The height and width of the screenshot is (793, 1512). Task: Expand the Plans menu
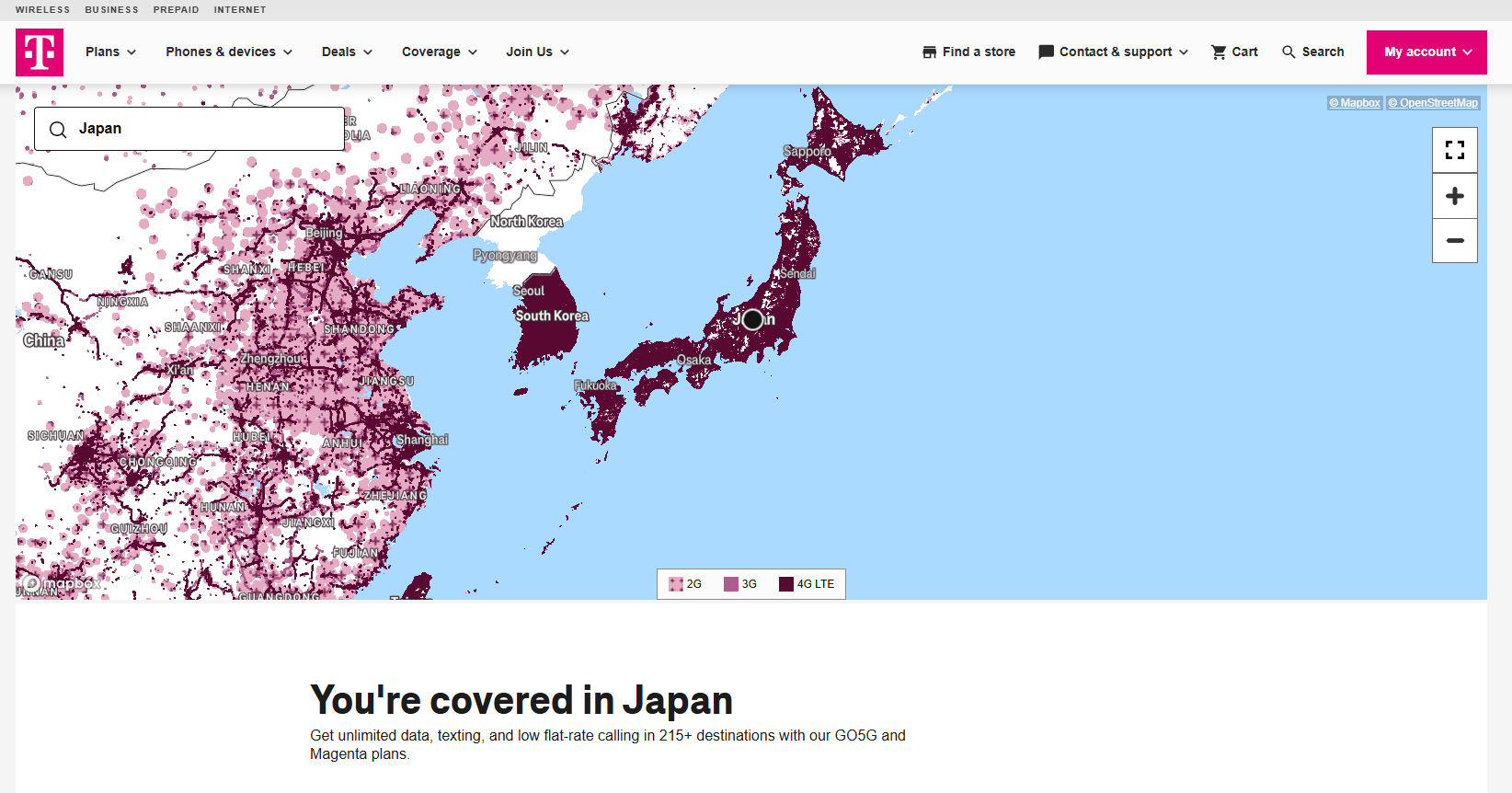(110, 52)
